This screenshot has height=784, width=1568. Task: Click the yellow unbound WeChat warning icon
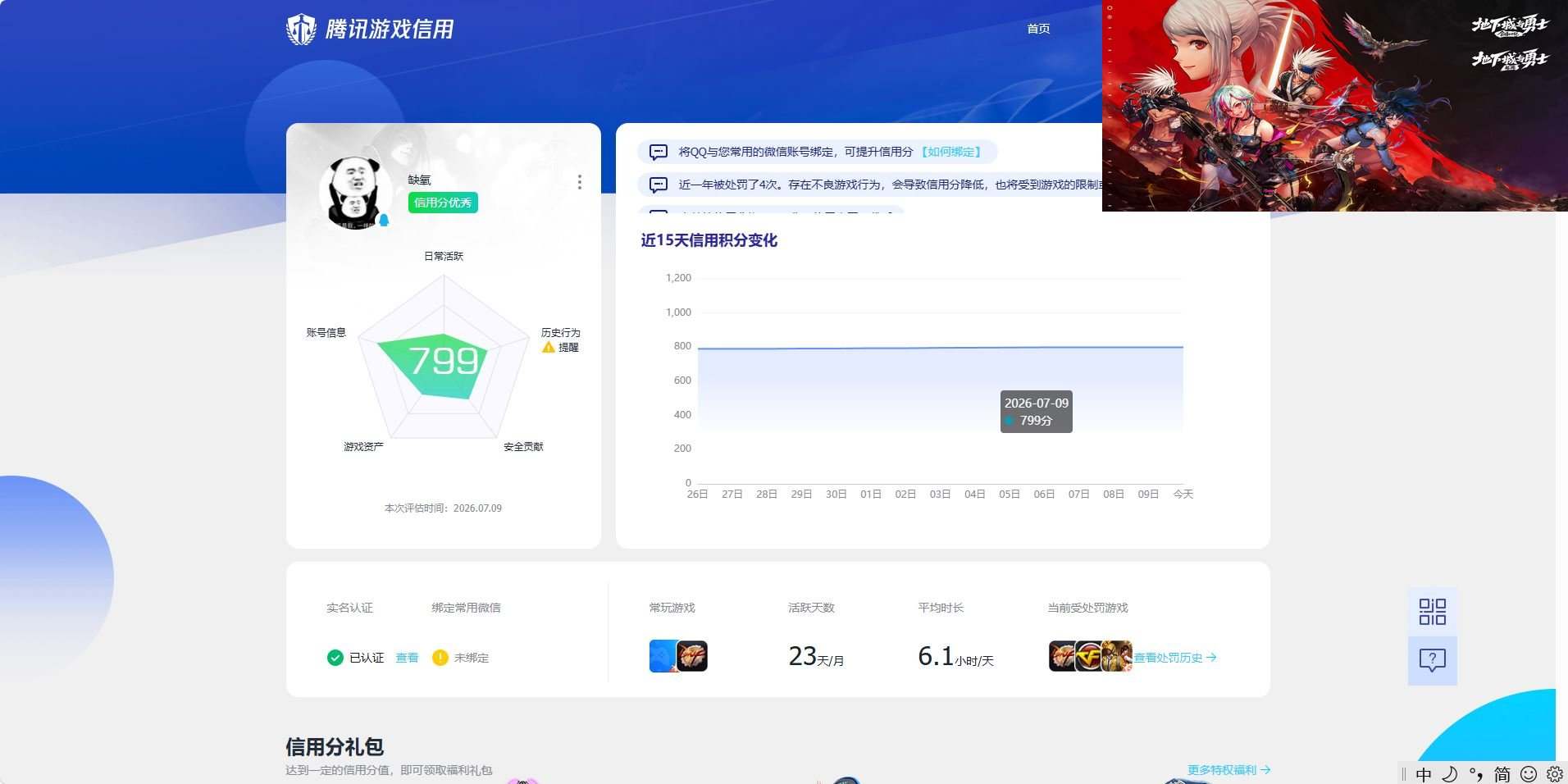440,658
